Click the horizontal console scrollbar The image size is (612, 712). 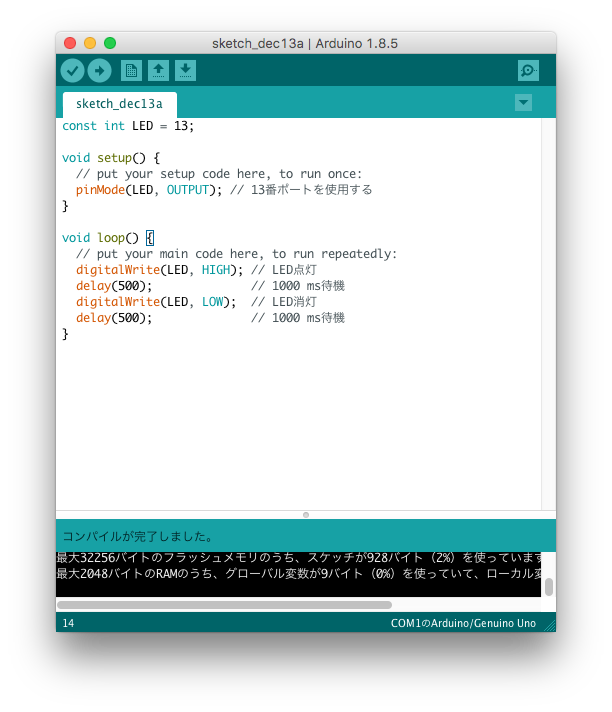click(x=224, y=605)
